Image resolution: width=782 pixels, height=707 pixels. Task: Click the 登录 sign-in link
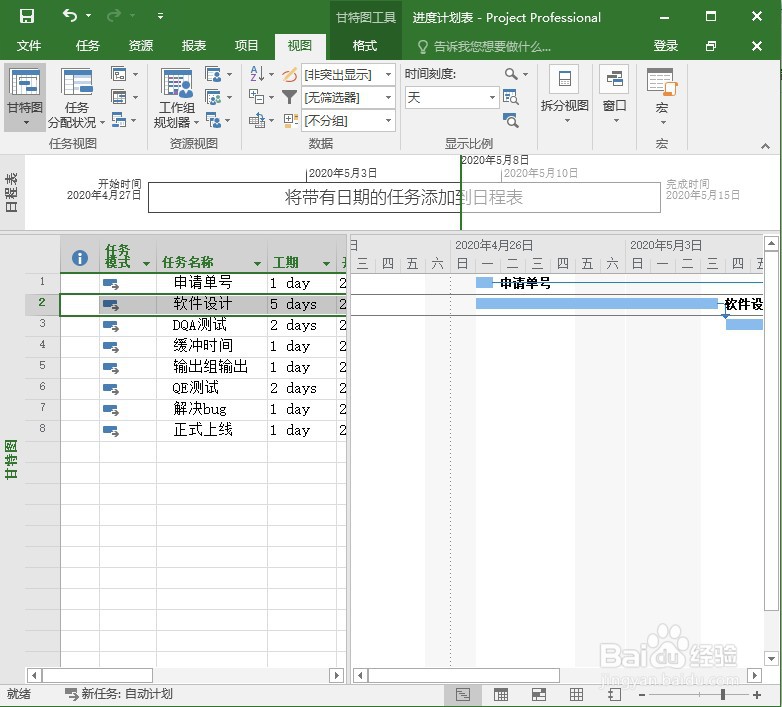666,46
